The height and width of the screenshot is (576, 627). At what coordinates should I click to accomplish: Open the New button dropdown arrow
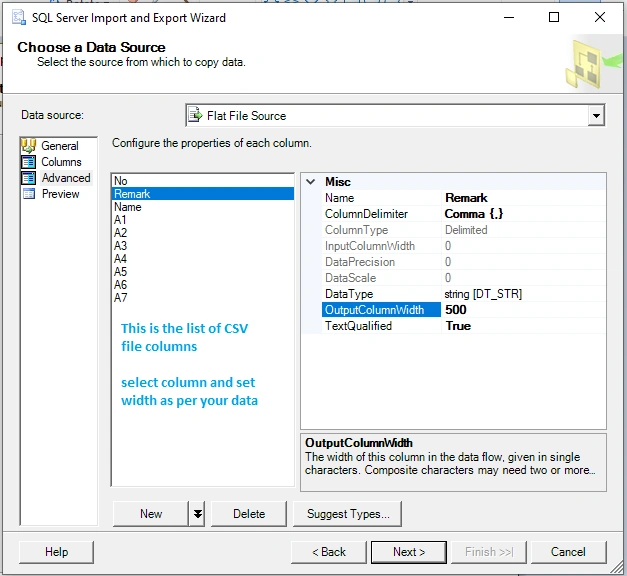197,514
